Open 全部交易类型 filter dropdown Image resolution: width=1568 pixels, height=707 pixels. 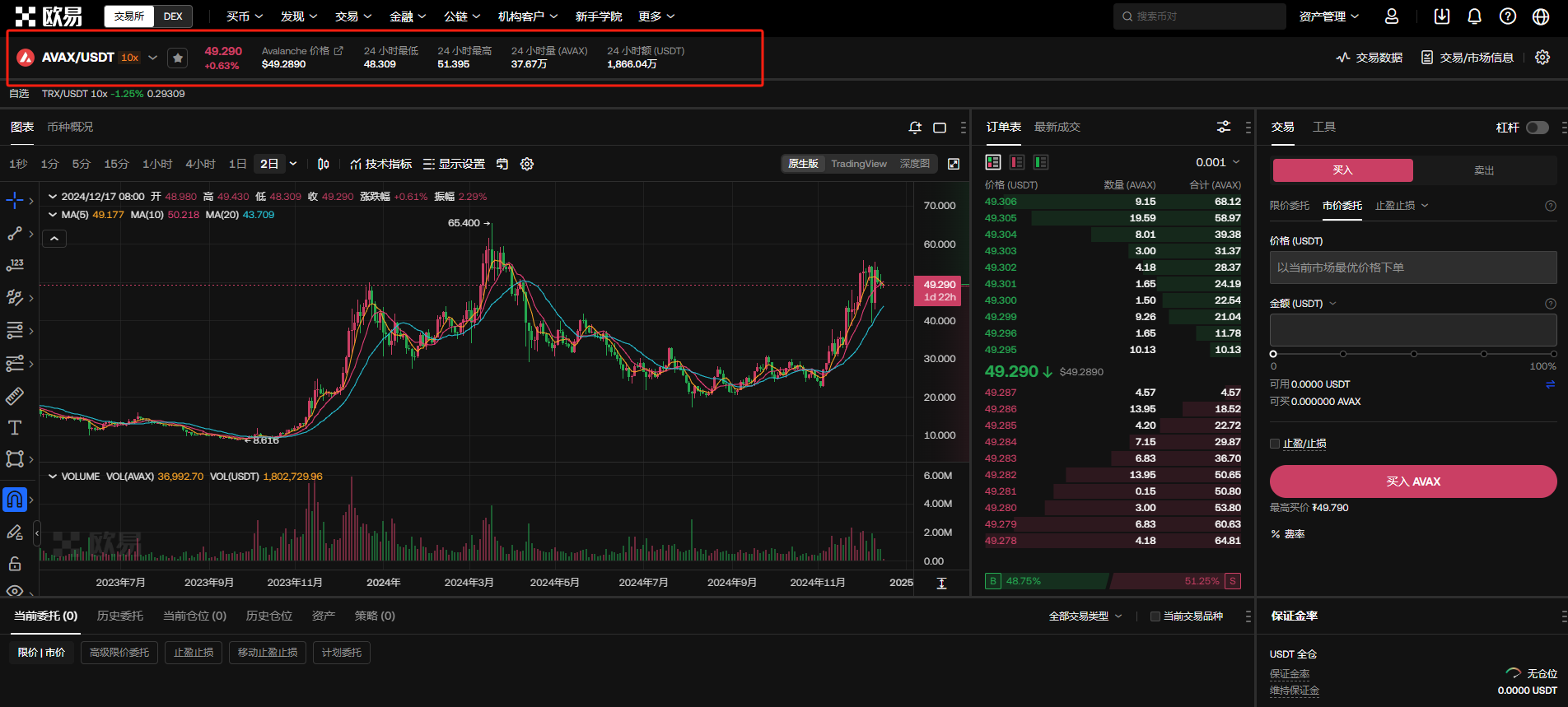1085,616
